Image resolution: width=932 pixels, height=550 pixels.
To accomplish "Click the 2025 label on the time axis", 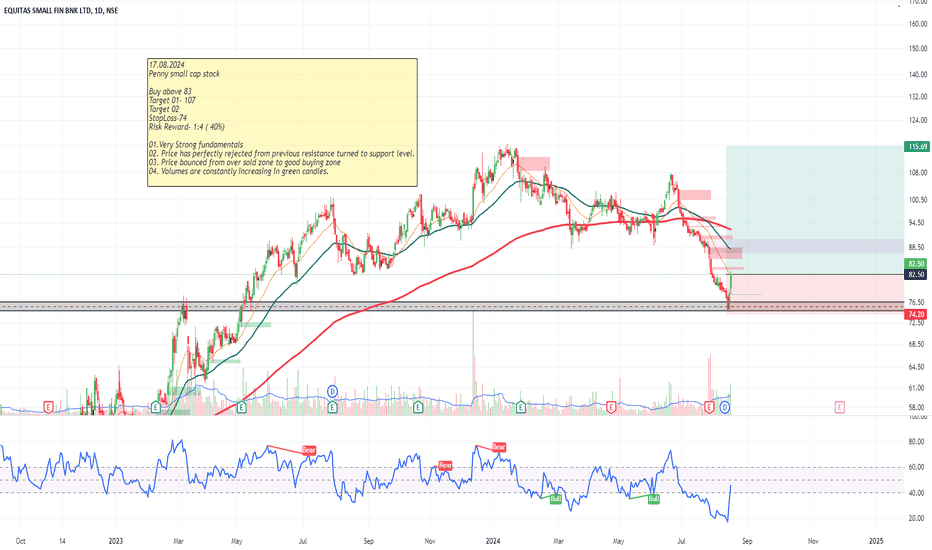I will tap(876, 541).
